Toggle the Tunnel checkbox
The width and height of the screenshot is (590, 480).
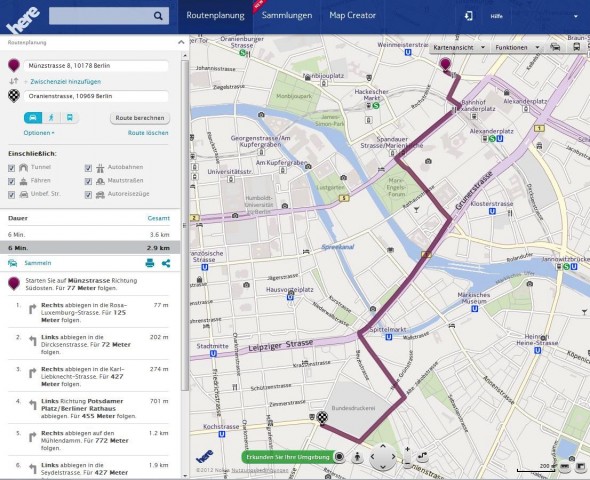tap(12, 168)
